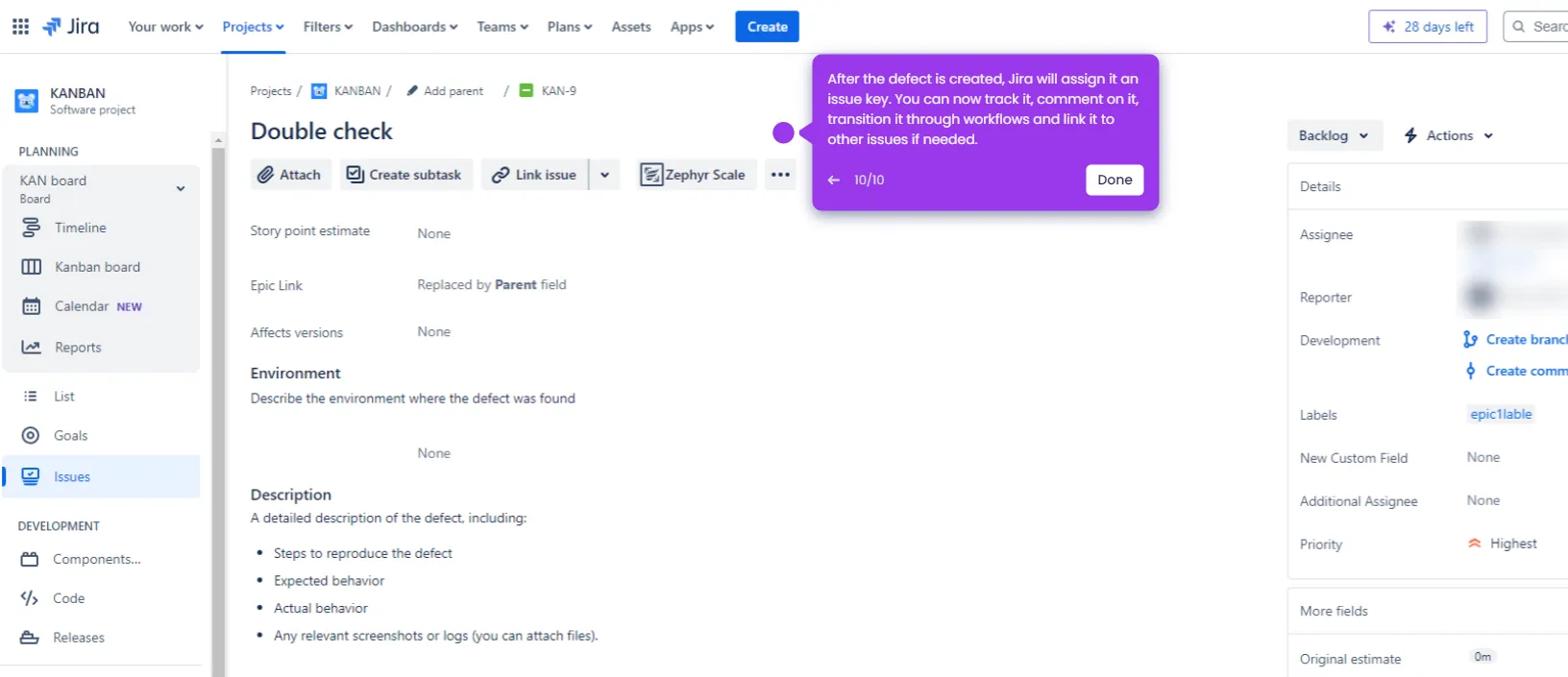
Task: Click the 0m original estimate value
Action: [x=1482, y=657]
